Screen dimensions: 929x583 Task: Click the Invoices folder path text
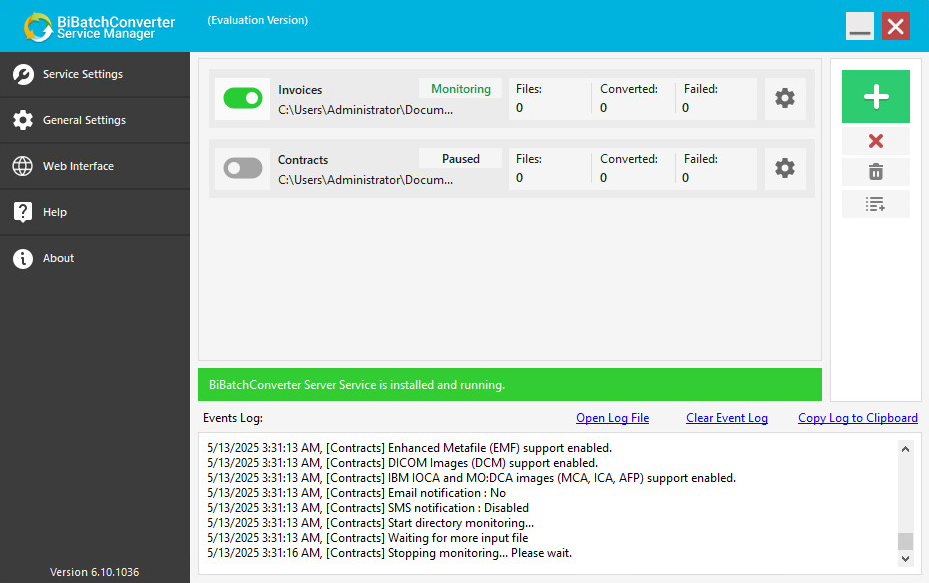pos(366,110)
